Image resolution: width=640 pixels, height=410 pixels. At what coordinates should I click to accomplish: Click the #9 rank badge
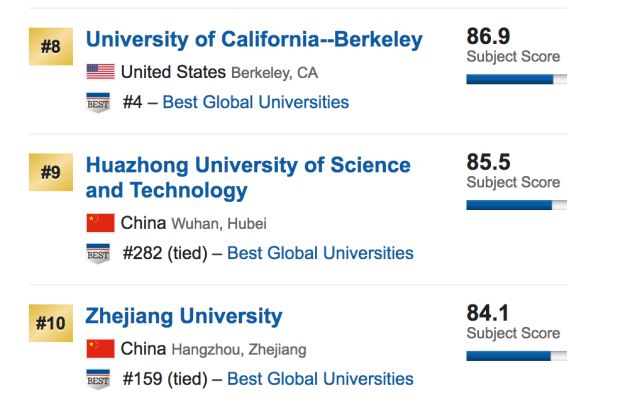[50, 172]
